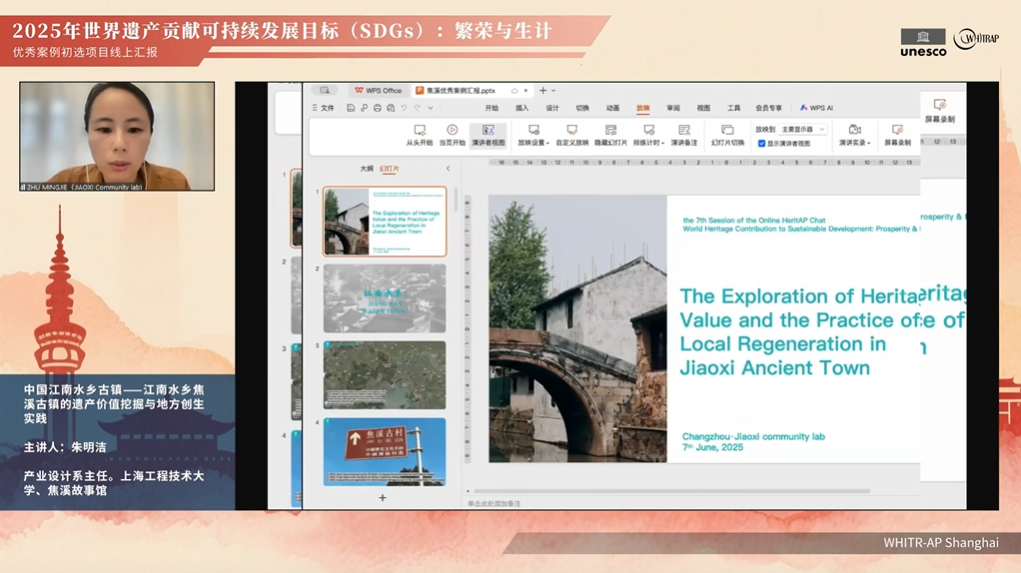
Task: Open presenter view (演讲者视图)
Action: click(x=487, y=131)
